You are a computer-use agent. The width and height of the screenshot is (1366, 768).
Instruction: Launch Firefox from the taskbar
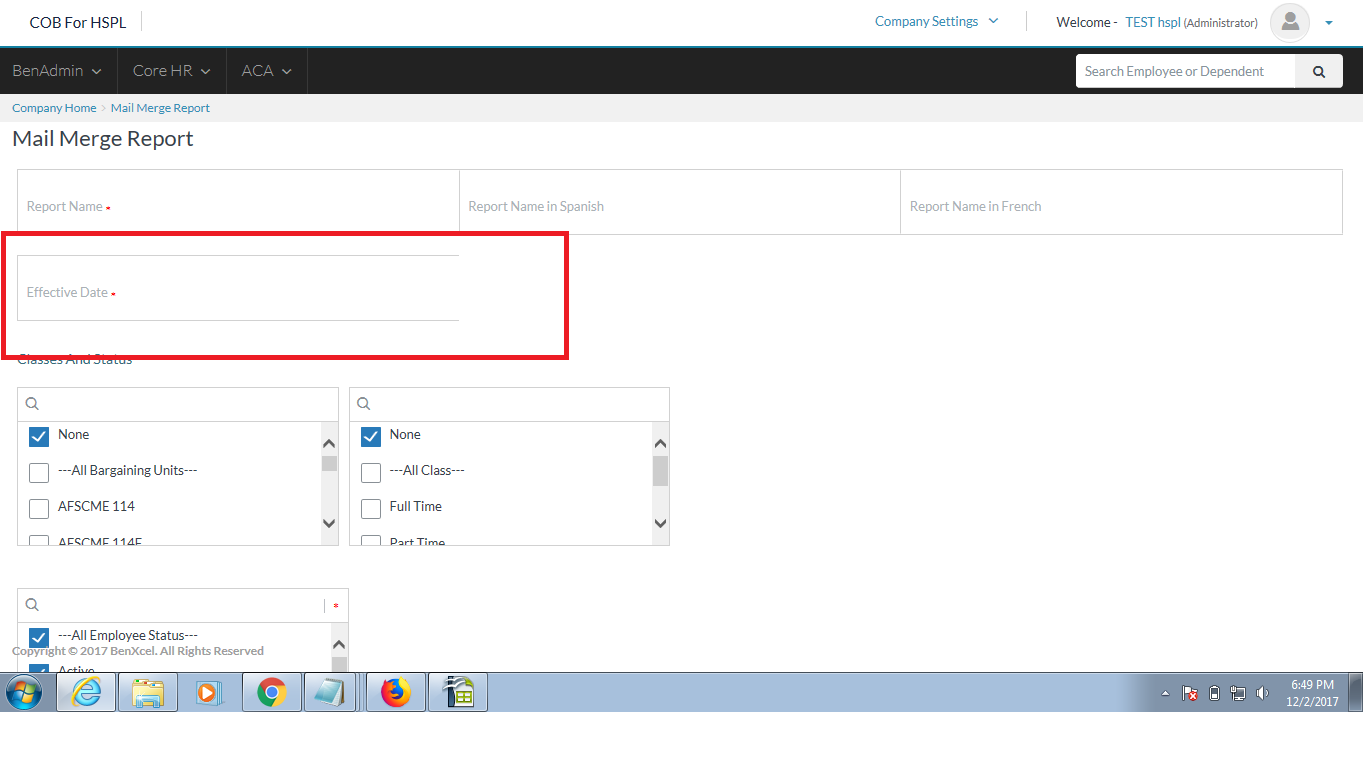tap(395, 691)
